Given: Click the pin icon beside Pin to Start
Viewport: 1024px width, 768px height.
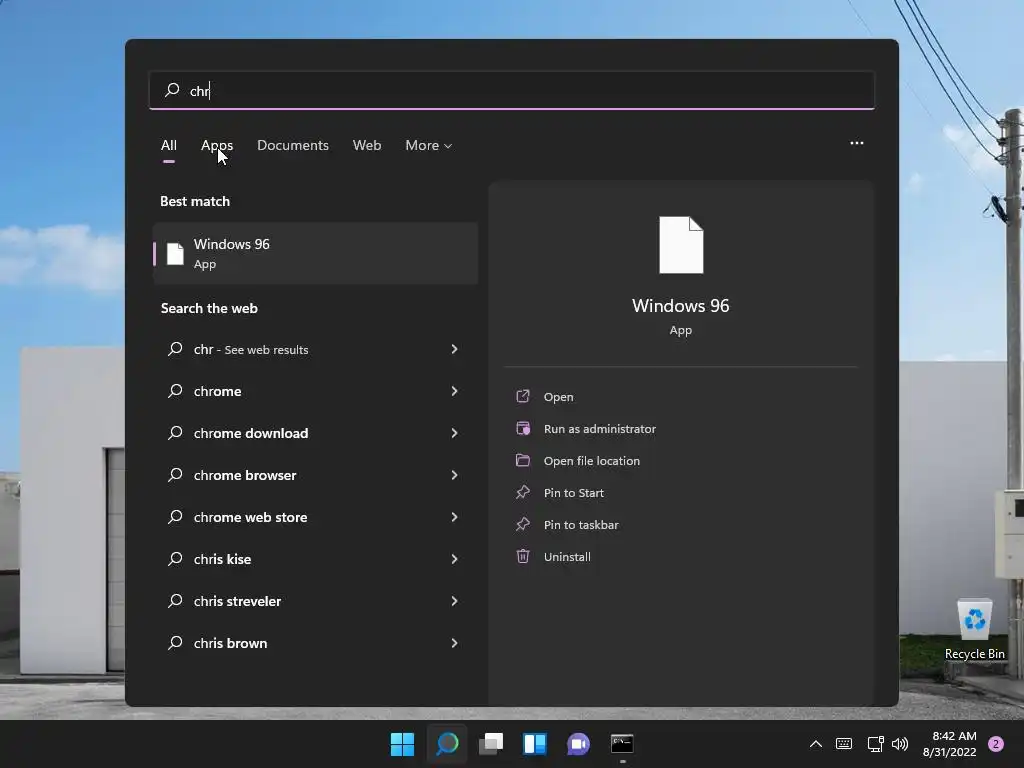Looking at the screenshot, I should (x=523, y=492).
